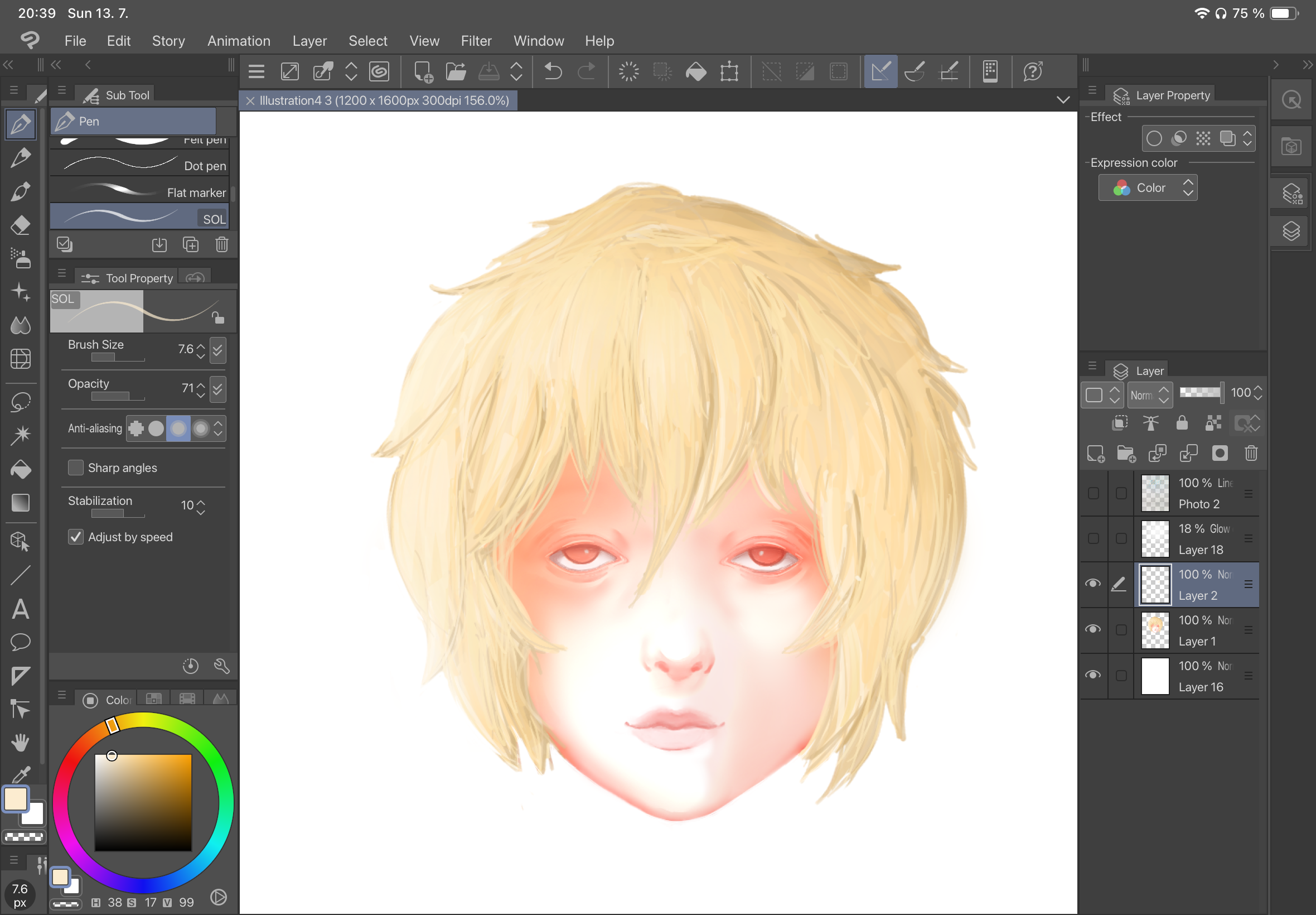Select the Balloon tool

tap(21, 642)
